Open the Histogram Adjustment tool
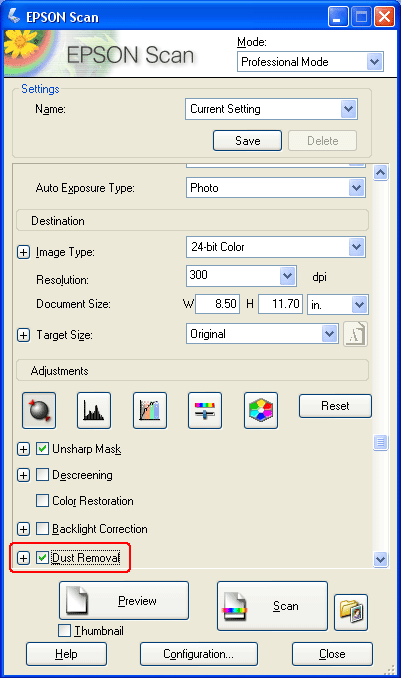The height and width of the screenshot is (678, 401). click(x=94, y=410)
